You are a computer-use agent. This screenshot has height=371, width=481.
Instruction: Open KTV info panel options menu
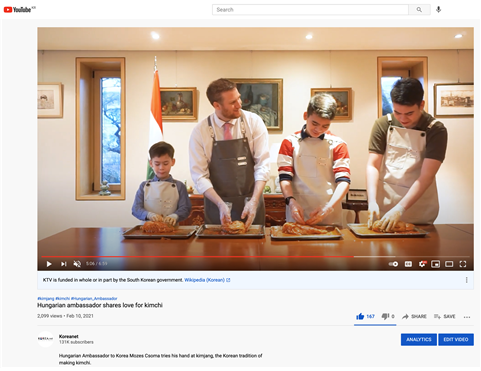click(466, 280)
